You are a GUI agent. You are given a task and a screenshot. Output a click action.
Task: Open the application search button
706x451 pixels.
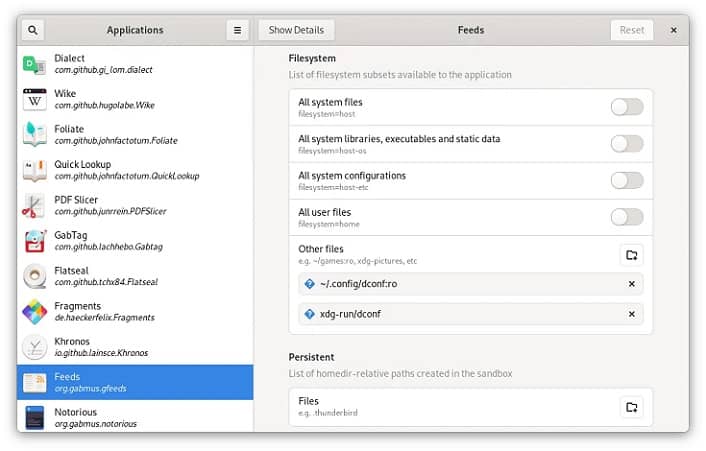pos(32,30)
